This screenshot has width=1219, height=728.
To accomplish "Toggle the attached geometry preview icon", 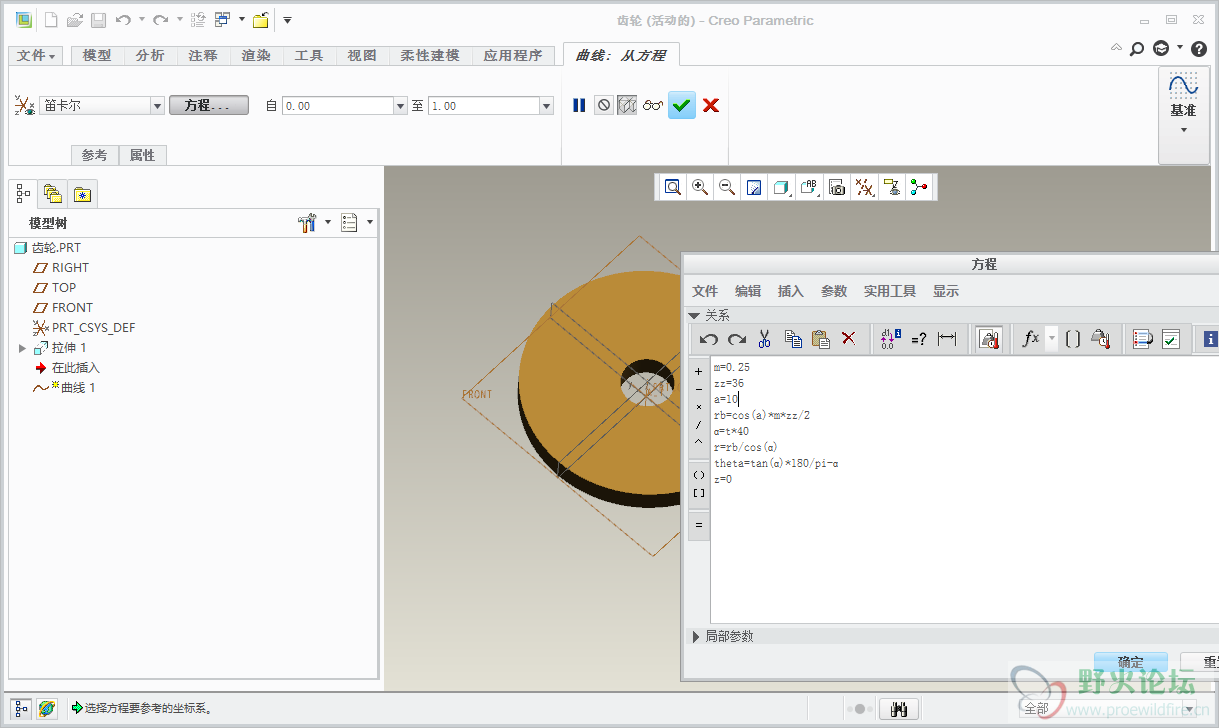I will point(628,105).
